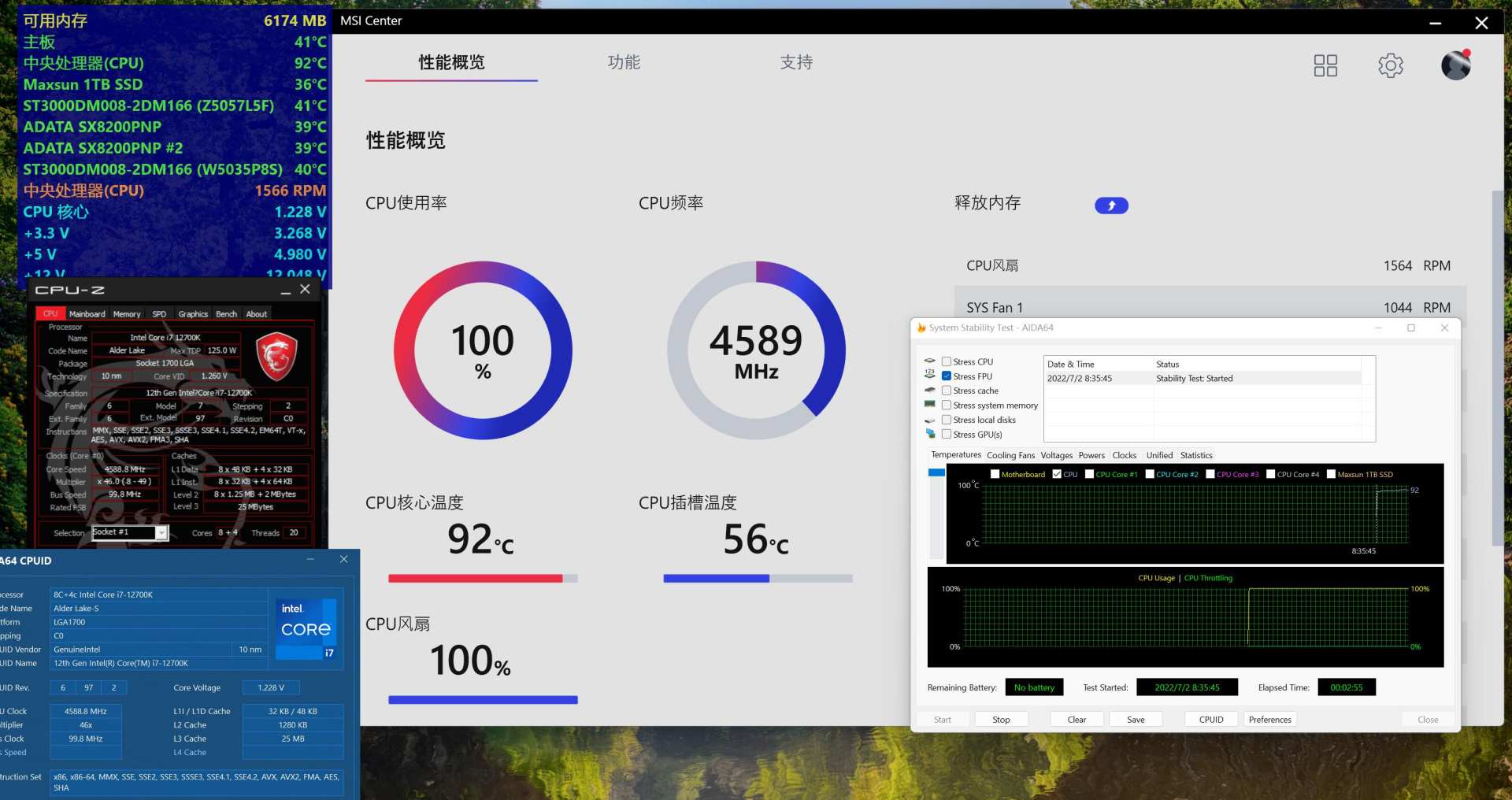
Task: Click the Core Voltage value 1.228 V in CPUID
Action: click(x=271, y=687)
